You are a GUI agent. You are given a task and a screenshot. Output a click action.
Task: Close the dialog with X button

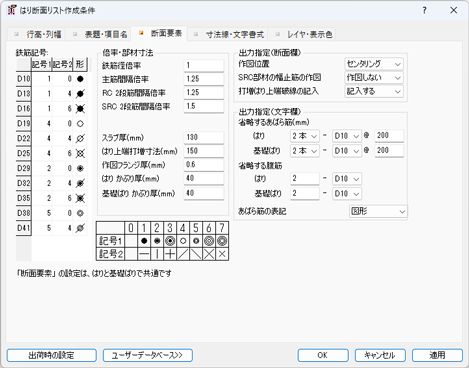point(454,10)
